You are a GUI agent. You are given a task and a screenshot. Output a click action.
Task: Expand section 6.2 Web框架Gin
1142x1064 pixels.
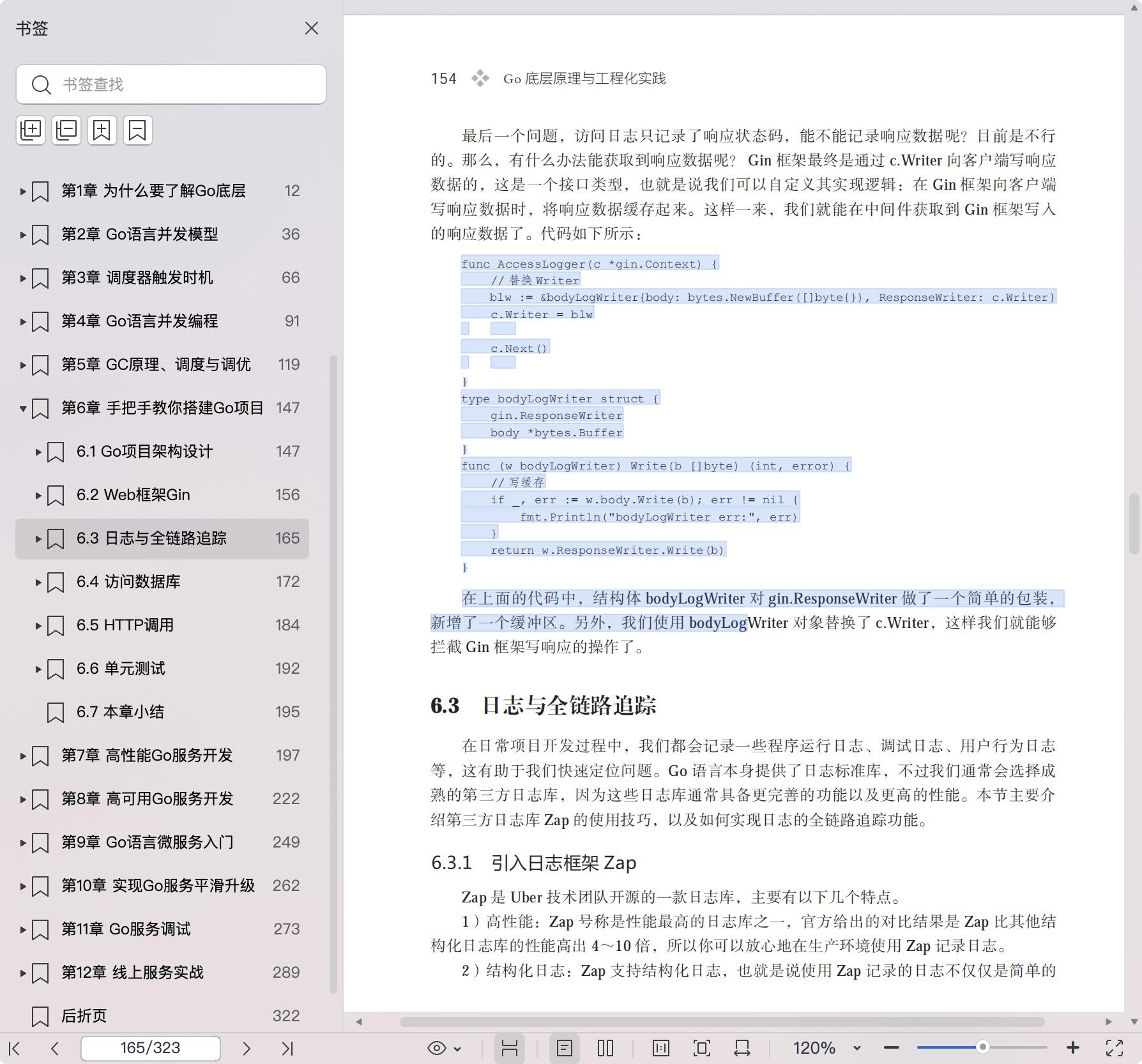tap(38, 495)
